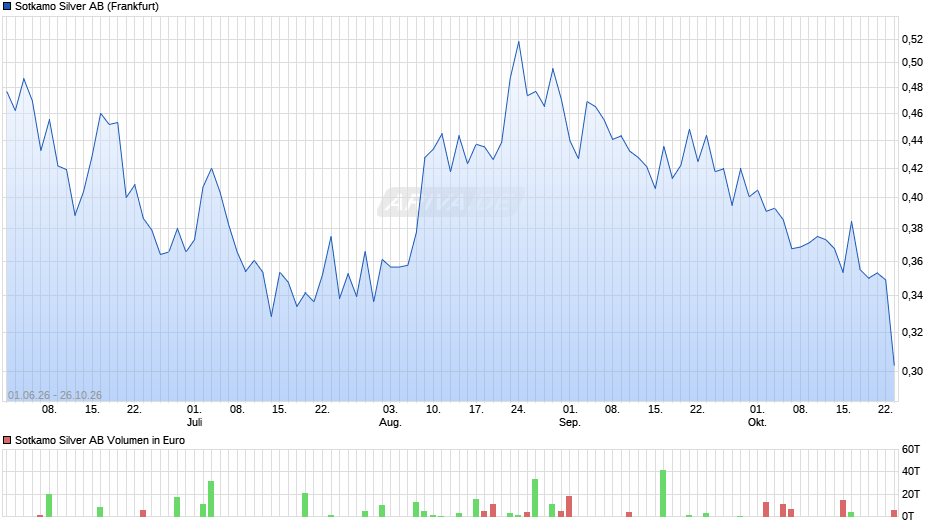This screenshot has height=526, width=940.
Task: Click the 60T volume axis label
Action: 911,449
